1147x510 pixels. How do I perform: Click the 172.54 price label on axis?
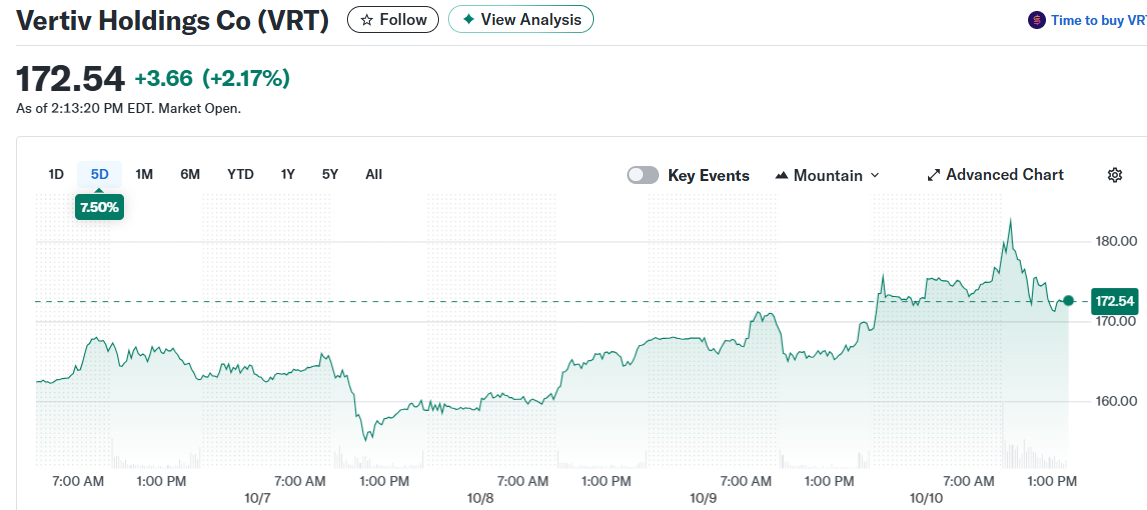(x=1114, y=301)
